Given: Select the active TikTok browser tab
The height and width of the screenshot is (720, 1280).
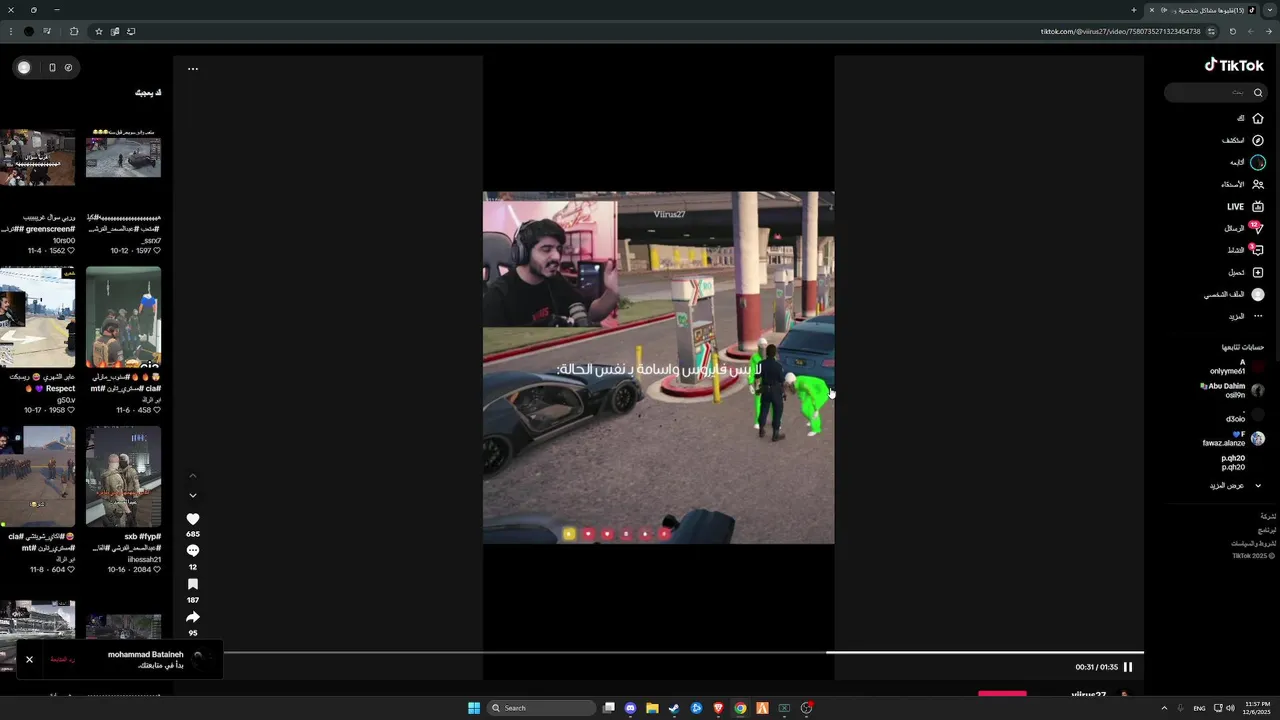Looking at the screenshot, I should click(x=1201, y=10).
